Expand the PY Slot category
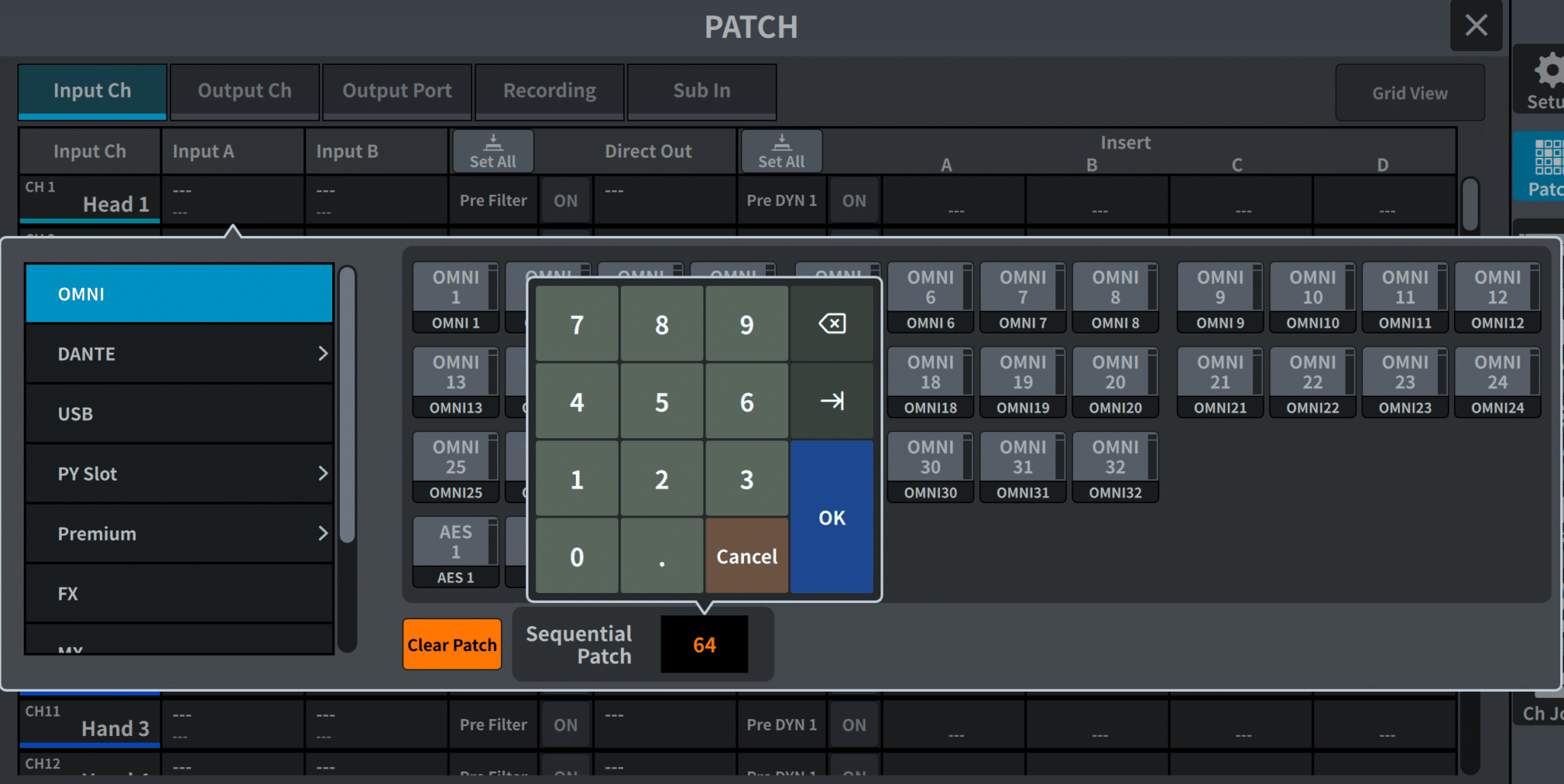1564x784 pixels. pos(179,474)
